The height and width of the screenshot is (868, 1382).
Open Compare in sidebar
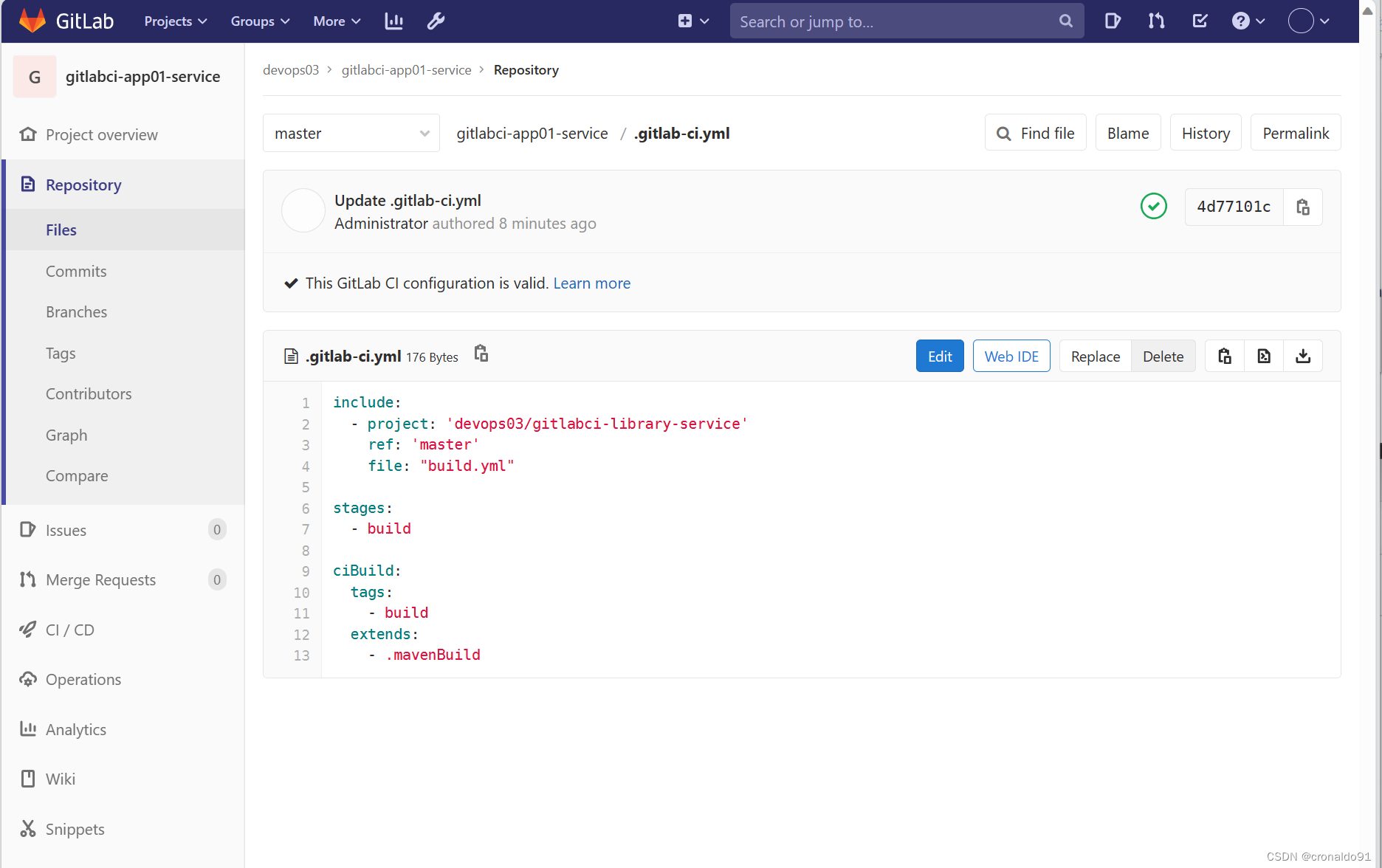[123, 475]
